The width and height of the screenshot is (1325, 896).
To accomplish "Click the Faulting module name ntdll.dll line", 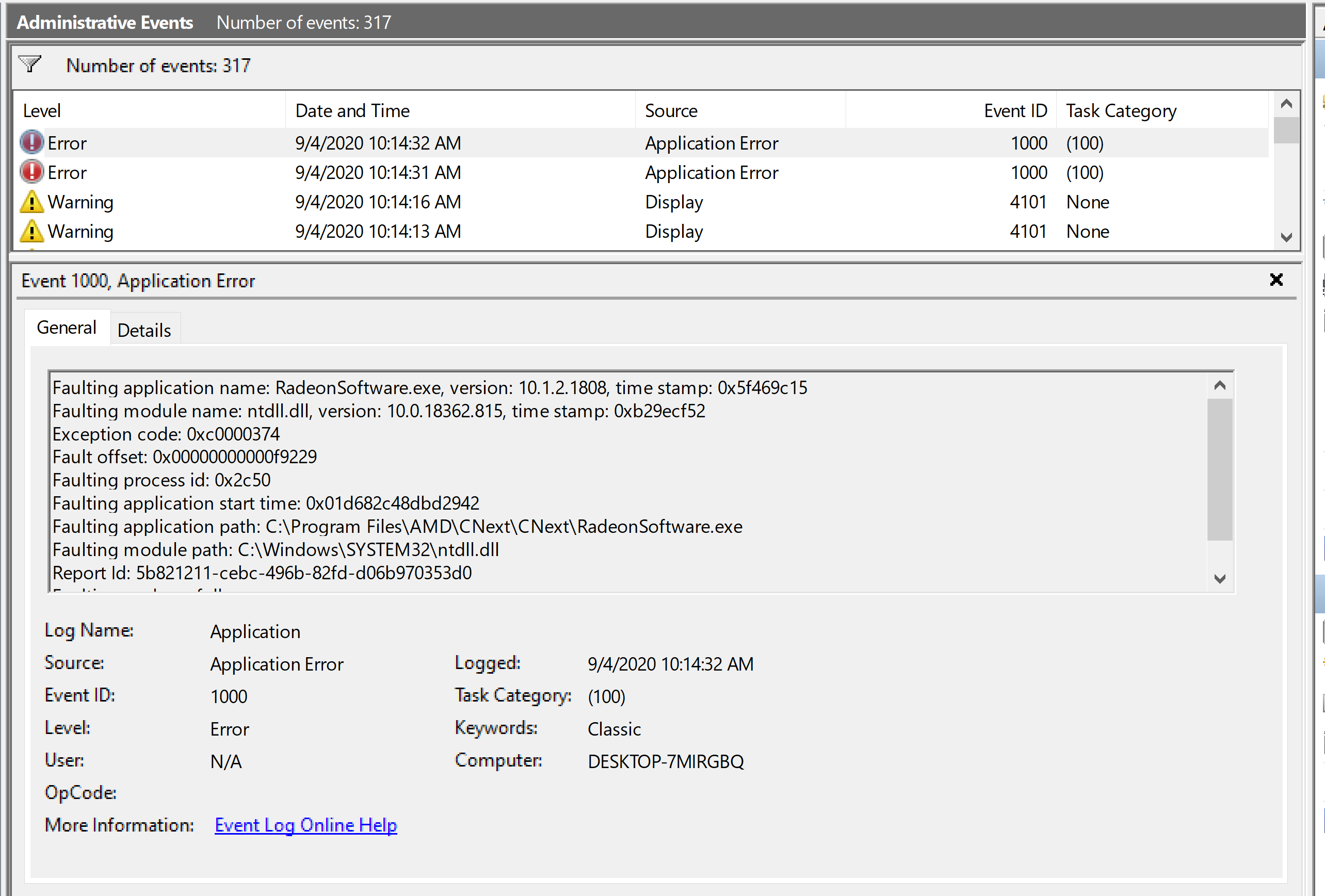I will click(379, 411).
